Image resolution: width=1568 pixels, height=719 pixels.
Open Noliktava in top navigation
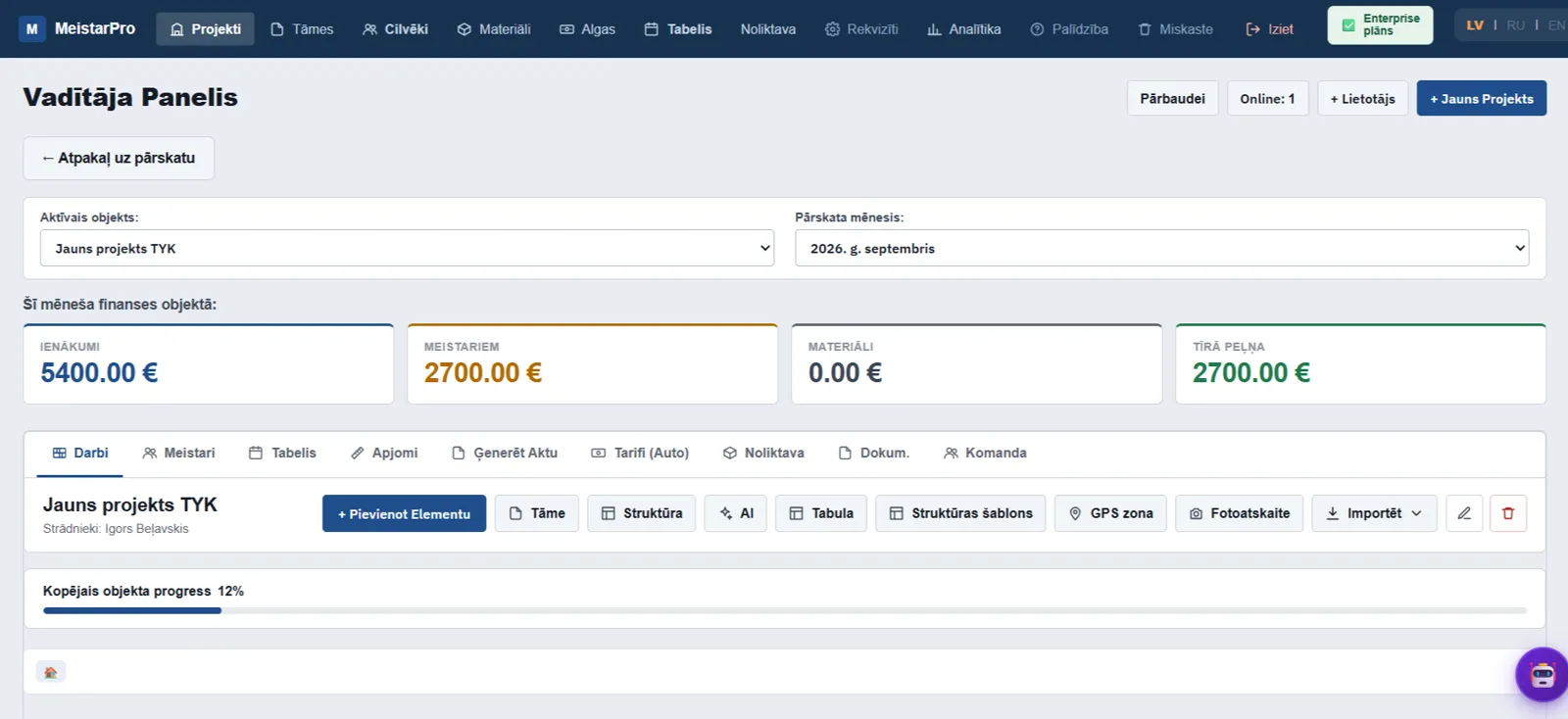pos(768,29)
